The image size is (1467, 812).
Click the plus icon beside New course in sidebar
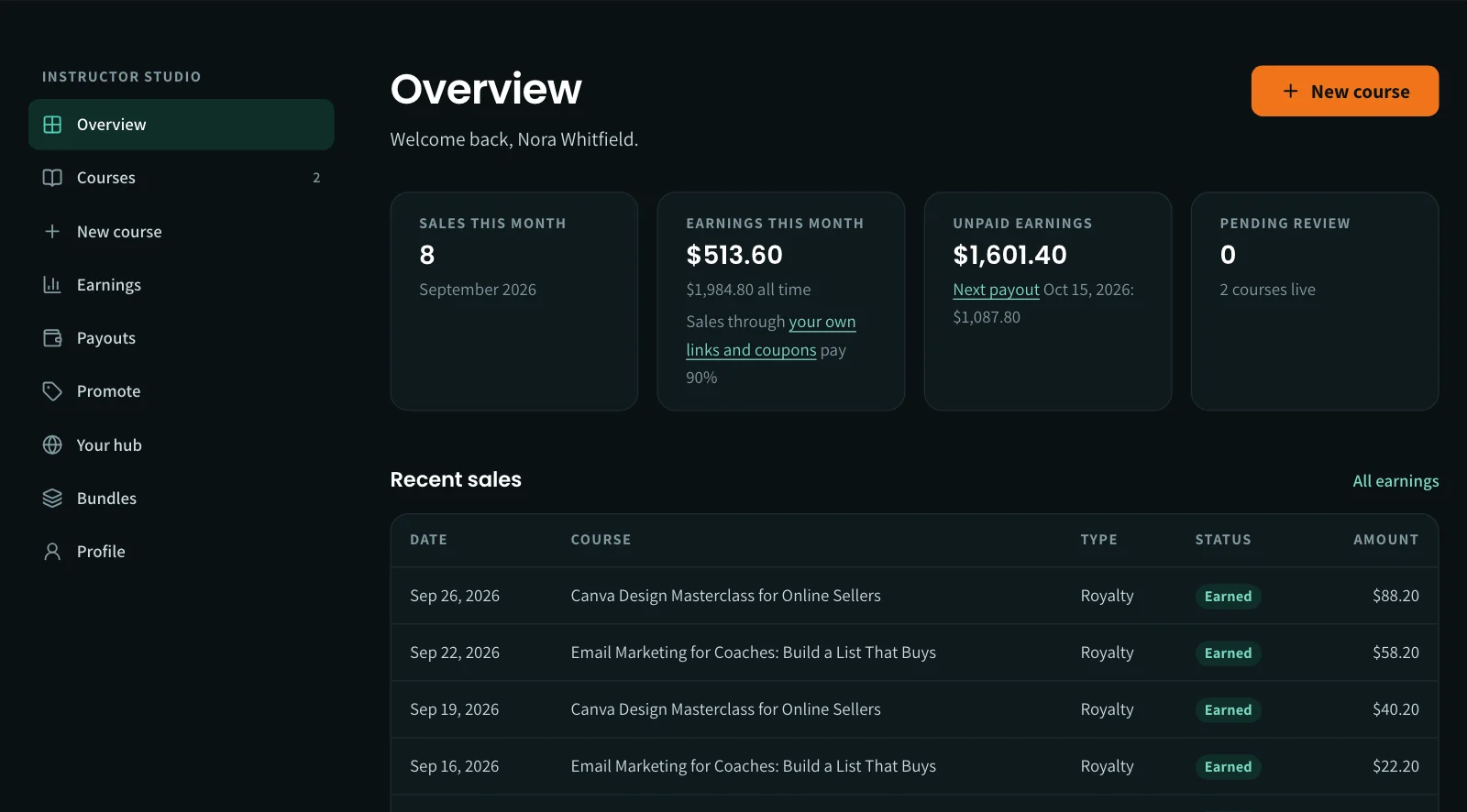point(52,232)
